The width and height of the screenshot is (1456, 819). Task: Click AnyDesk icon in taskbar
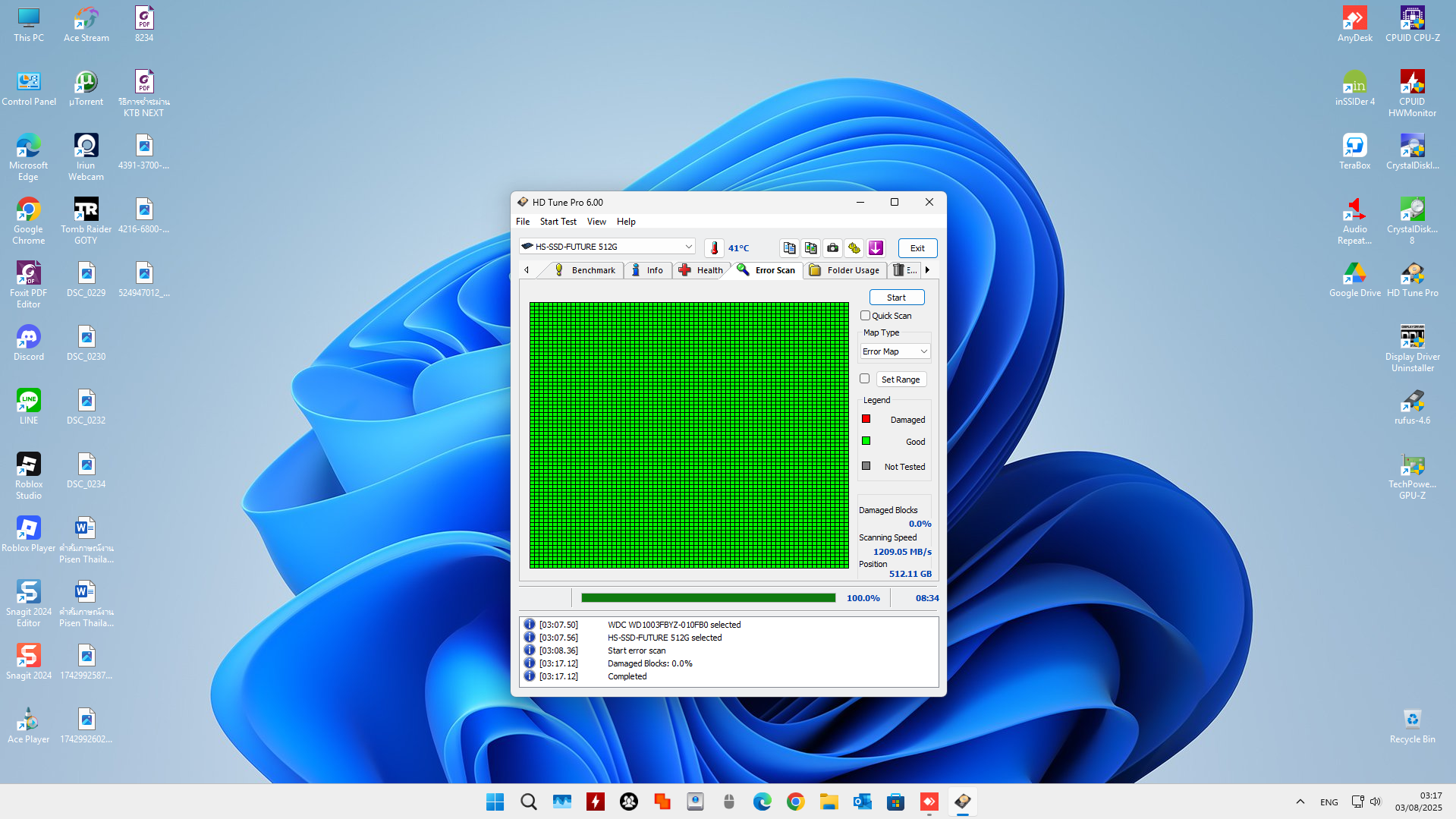pyautogui.click(x=929, y=802)
